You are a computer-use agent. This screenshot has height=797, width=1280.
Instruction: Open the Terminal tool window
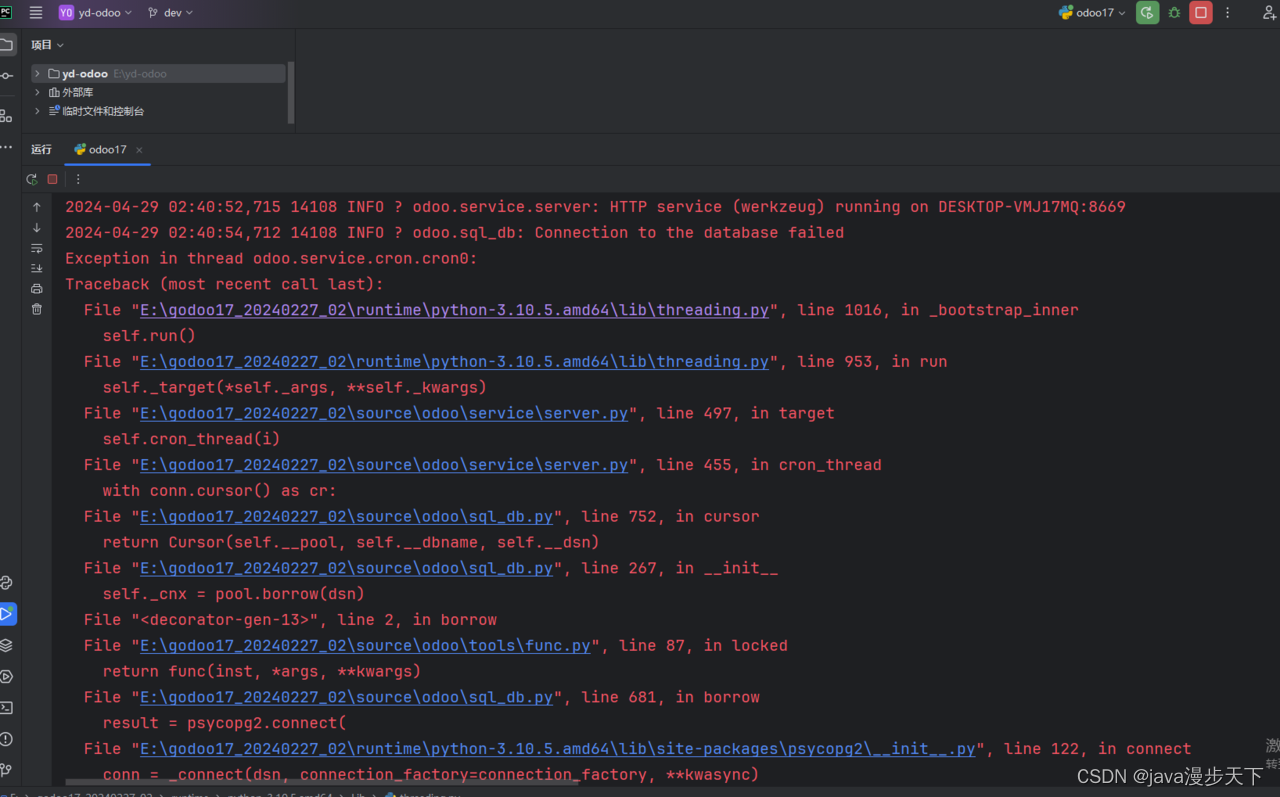tap(7, 708)
